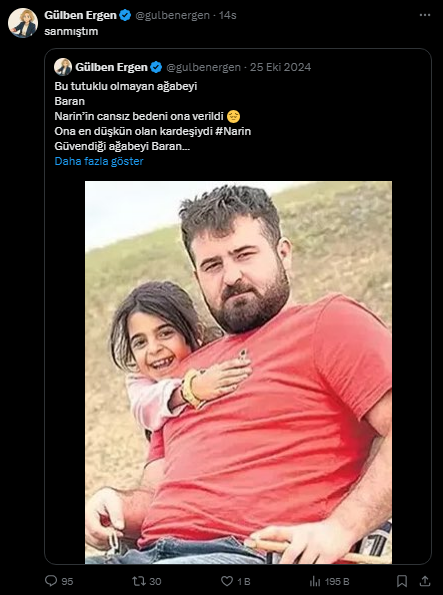Click the verified badge beside top author name
The image size is (443, 595).
click(x=125, y=15)
